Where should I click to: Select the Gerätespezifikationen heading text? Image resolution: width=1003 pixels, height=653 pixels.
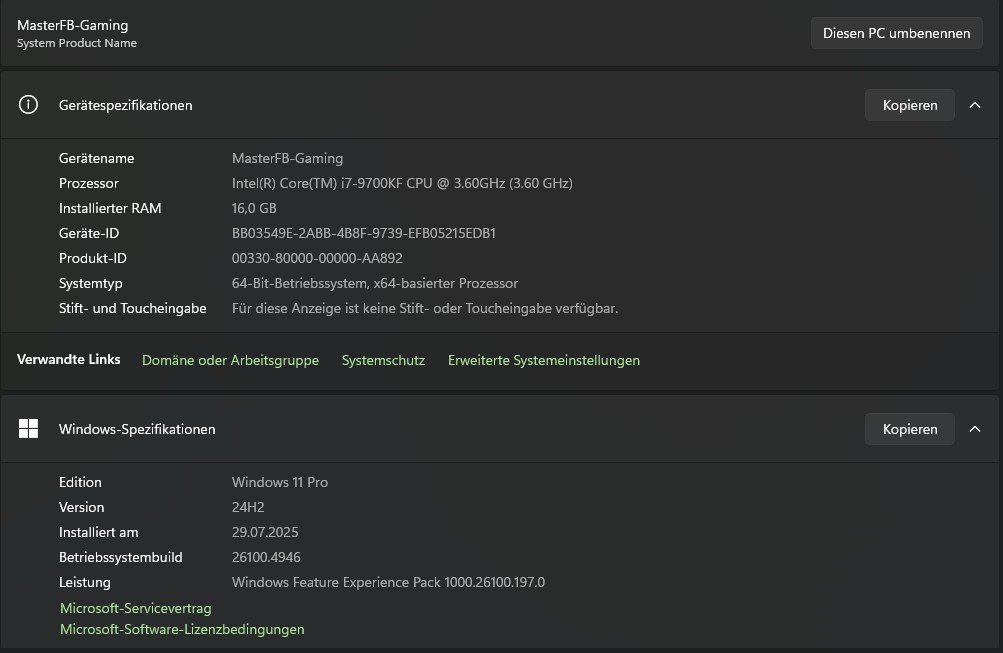coord(125,106)
